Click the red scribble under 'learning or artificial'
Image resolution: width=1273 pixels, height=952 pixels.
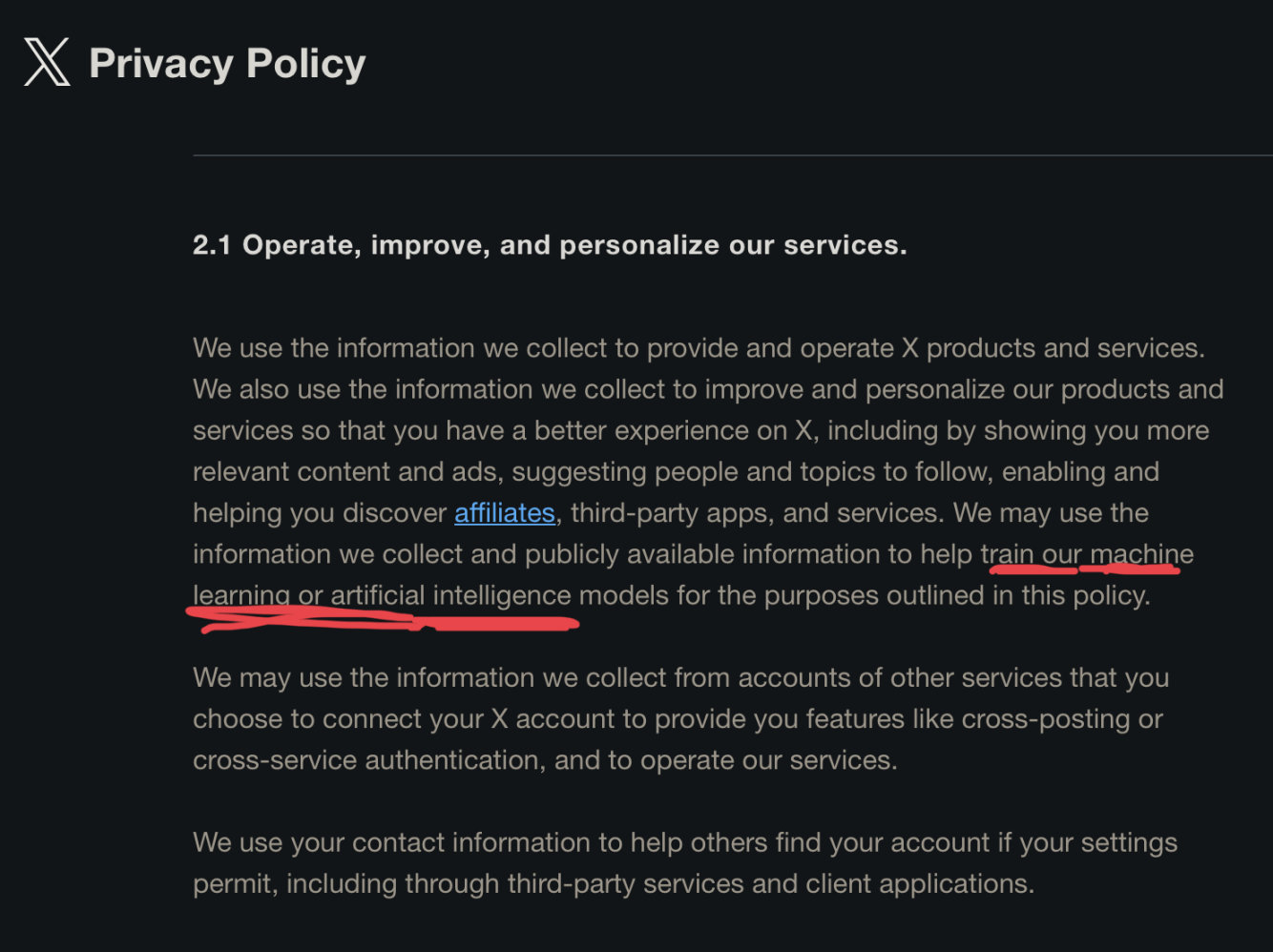(305, 619)
